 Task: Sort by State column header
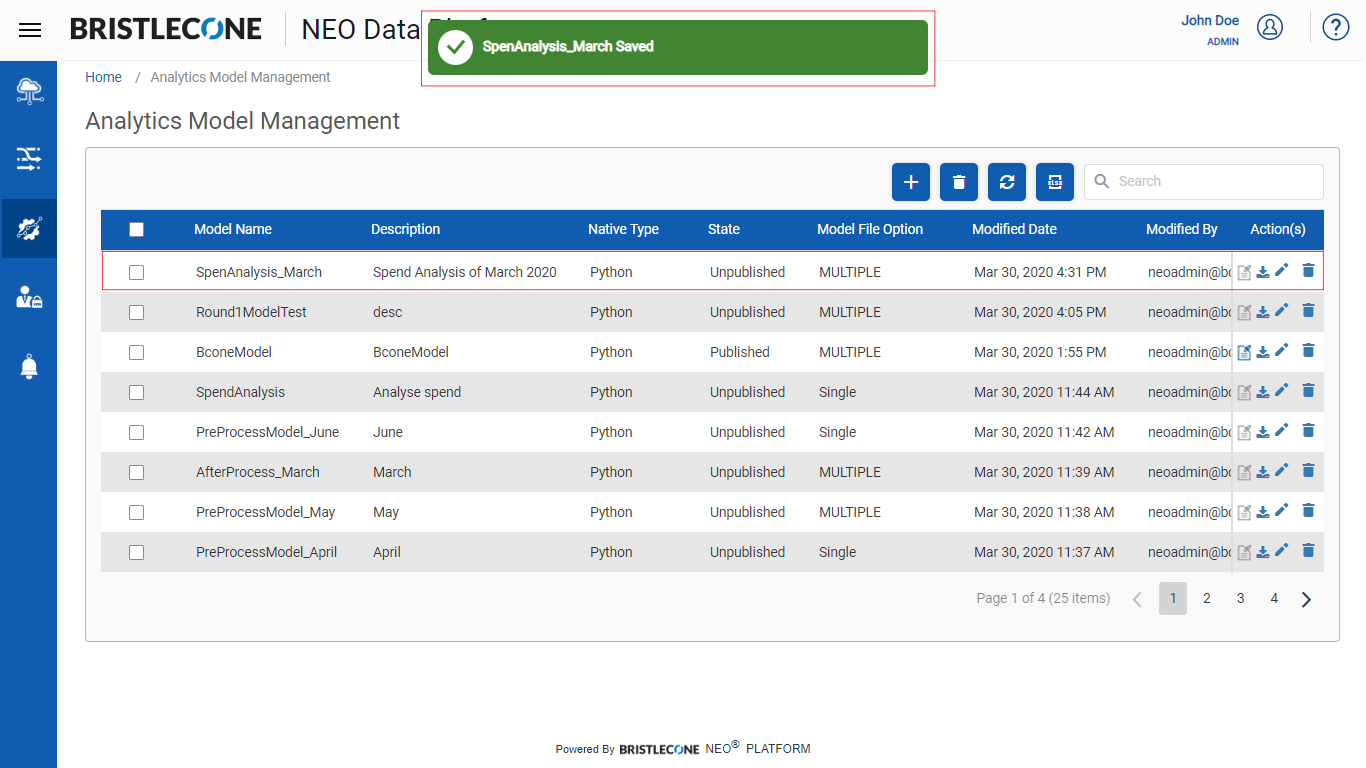click(x=724, y=229)
